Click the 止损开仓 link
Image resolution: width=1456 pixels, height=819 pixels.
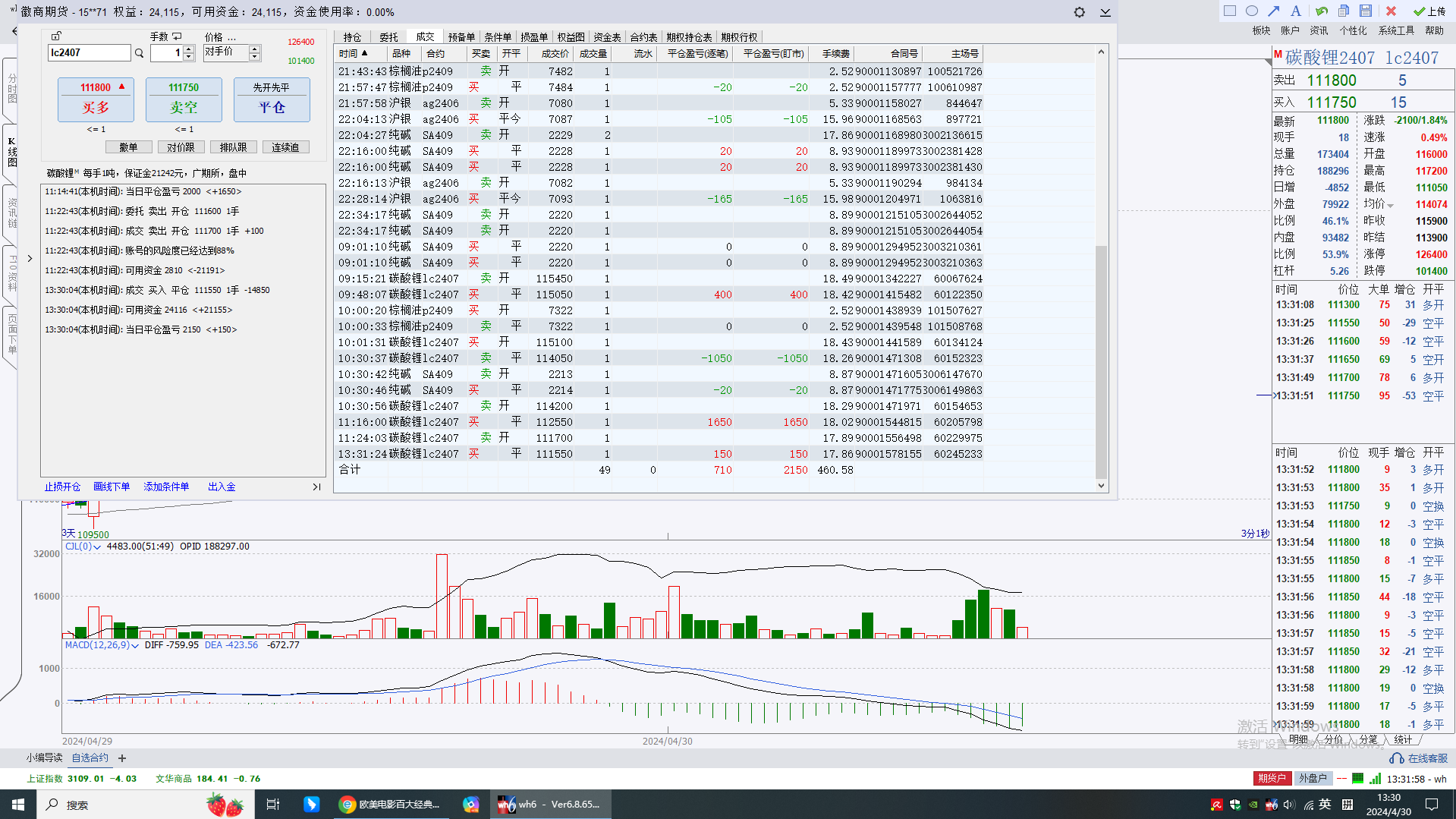point(62,487)
